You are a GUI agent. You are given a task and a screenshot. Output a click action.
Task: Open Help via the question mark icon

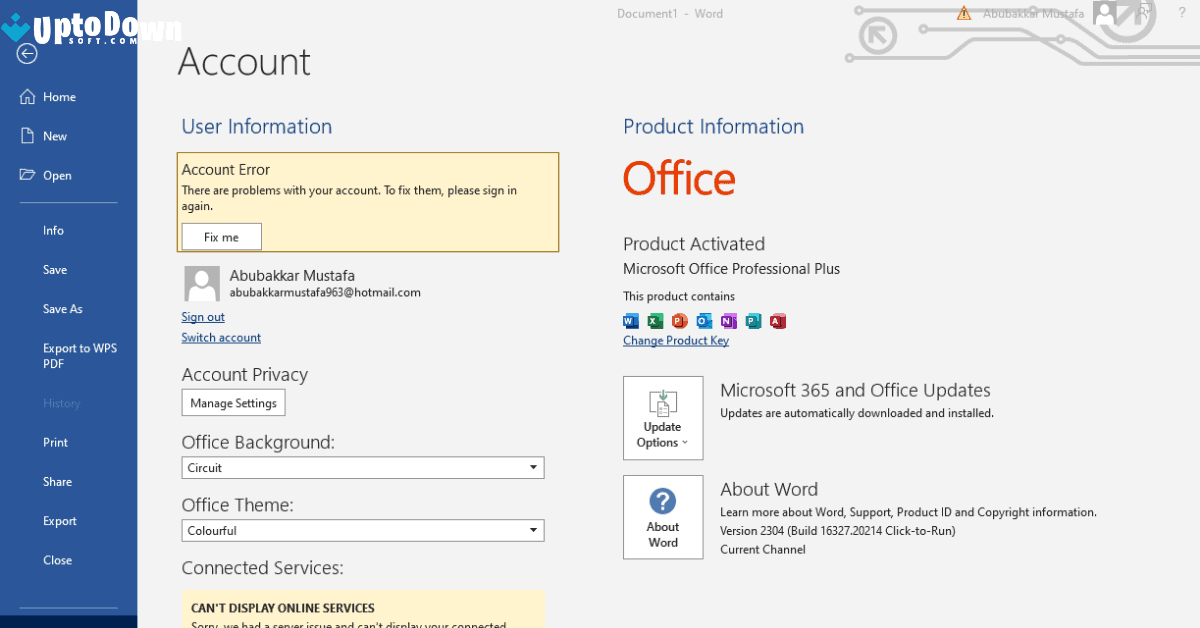pyautogui.click(x=1181, y=13)
